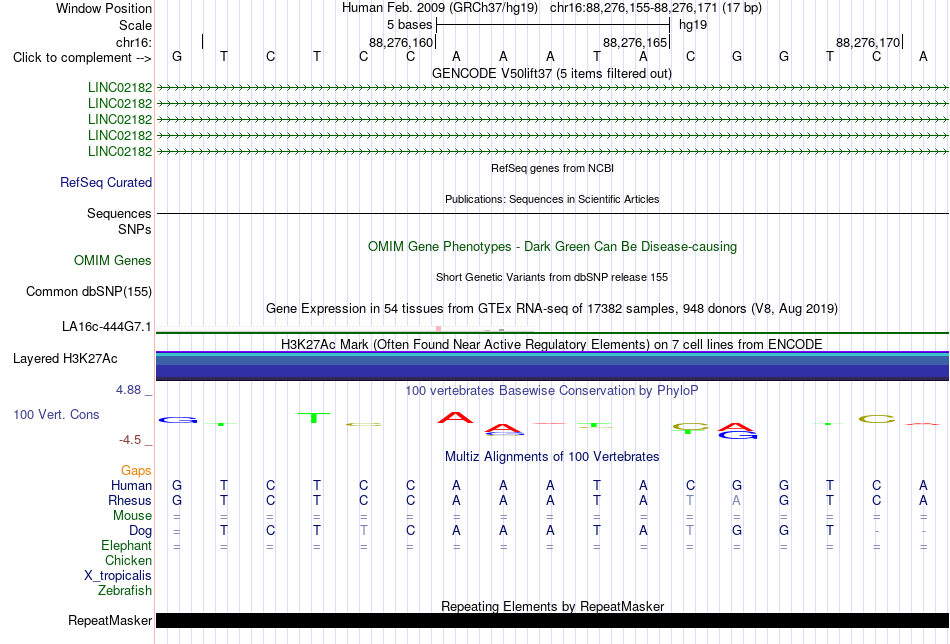Select the Human alignment row label

131,485
